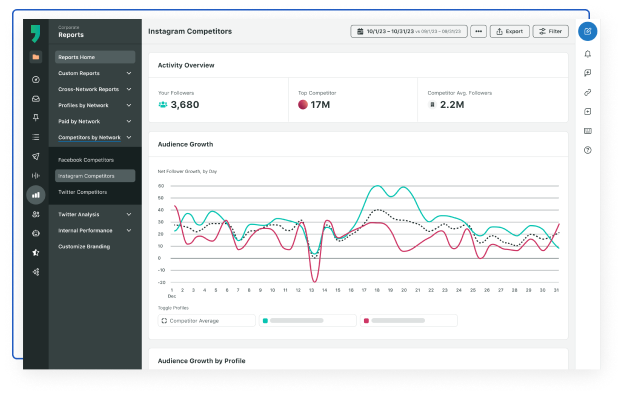Open the inbox envelope icon in sidebar
The image size is (624, 396).
pyautogui.click(x=36, y=99)
